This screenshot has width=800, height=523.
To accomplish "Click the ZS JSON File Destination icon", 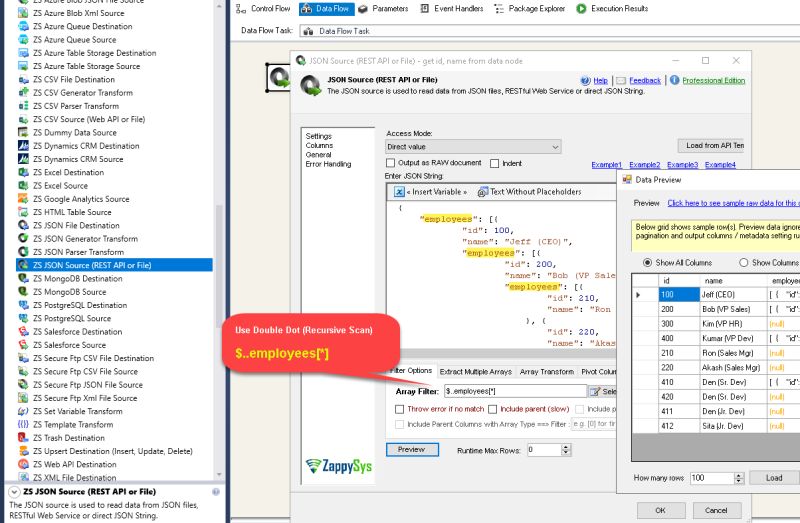I will (x=23, y=225).
